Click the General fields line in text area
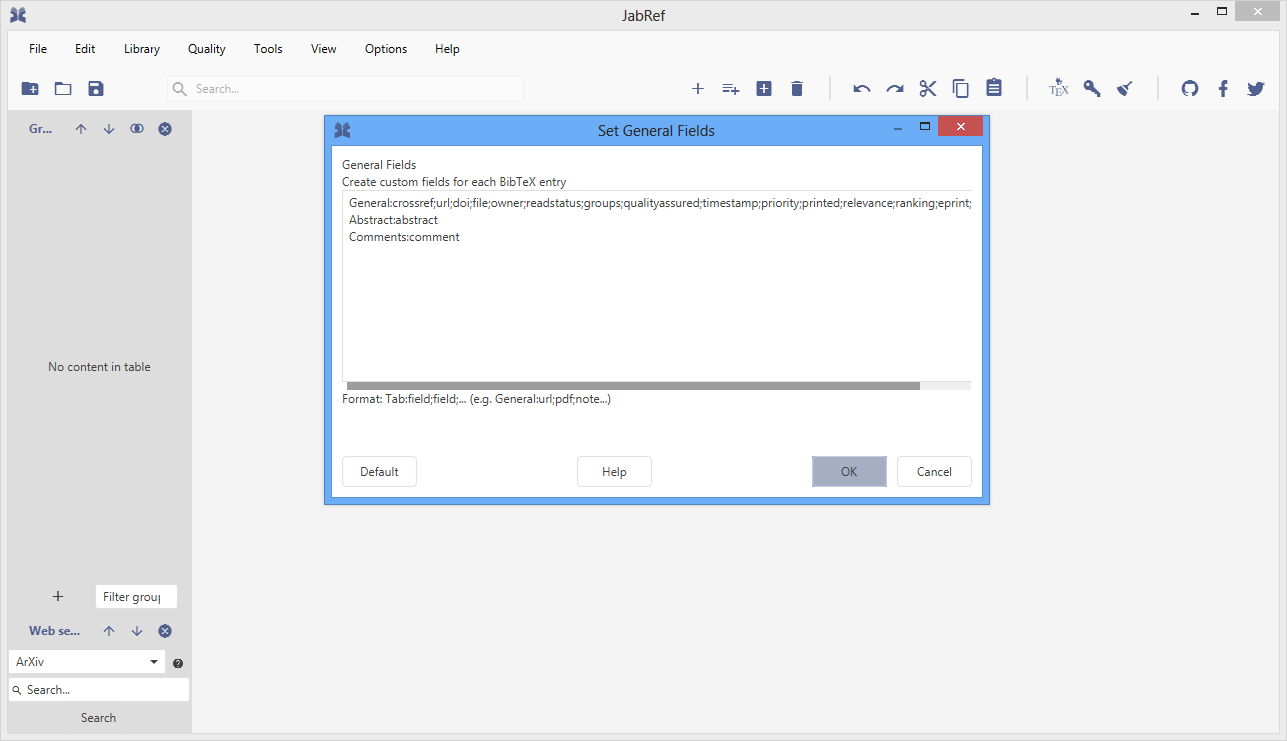This screenshot has width=1287, height=741. [x=660, y=203]
